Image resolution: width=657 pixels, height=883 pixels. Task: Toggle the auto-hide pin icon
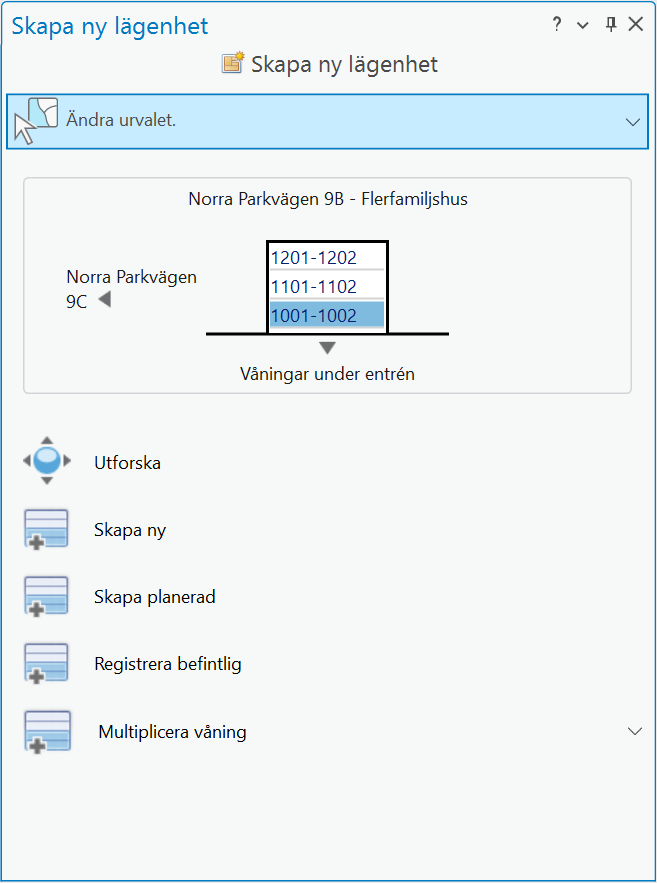pyautogui.click(x=610, y=25)
